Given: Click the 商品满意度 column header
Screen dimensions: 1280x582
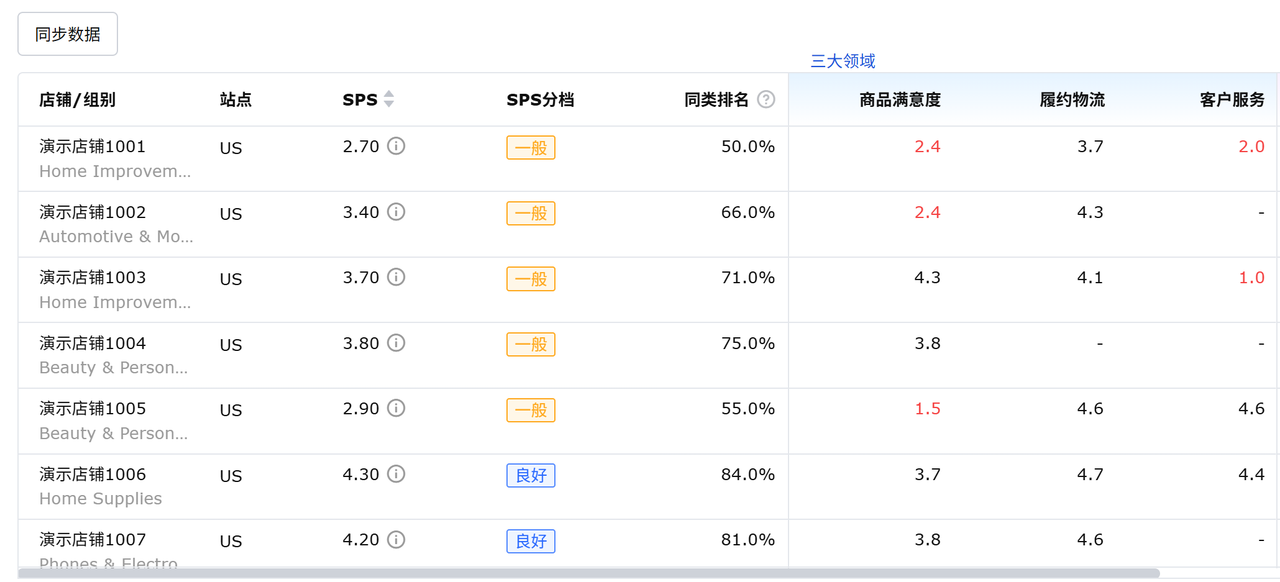Looking at the screenshot, I should [x=900, y=100].
